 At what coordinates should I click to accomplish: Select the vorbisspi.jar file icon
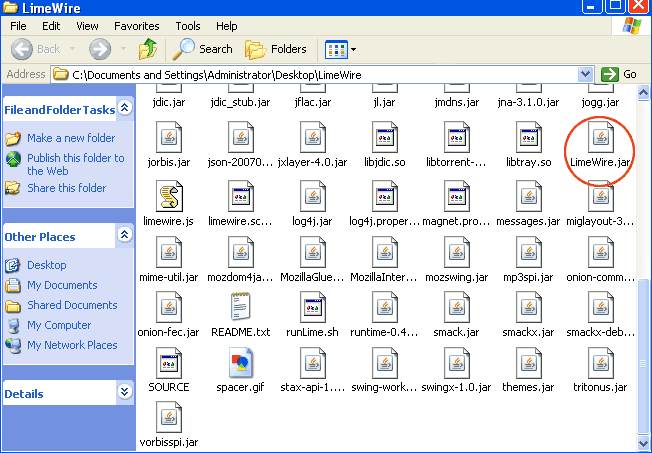[x=168, y=419]
